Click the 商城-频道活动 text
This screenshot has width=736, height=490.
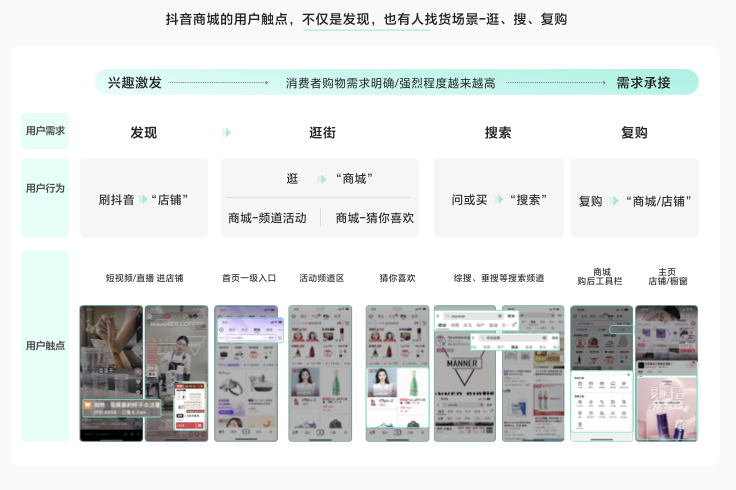point(267,218)
